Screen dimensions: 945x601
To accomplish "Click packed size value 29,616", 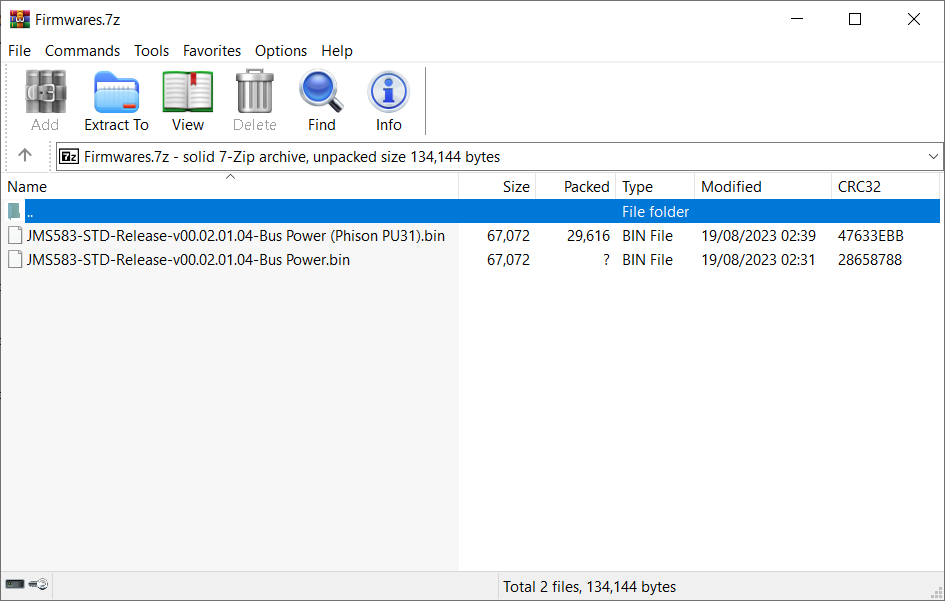I will point(588,236).
